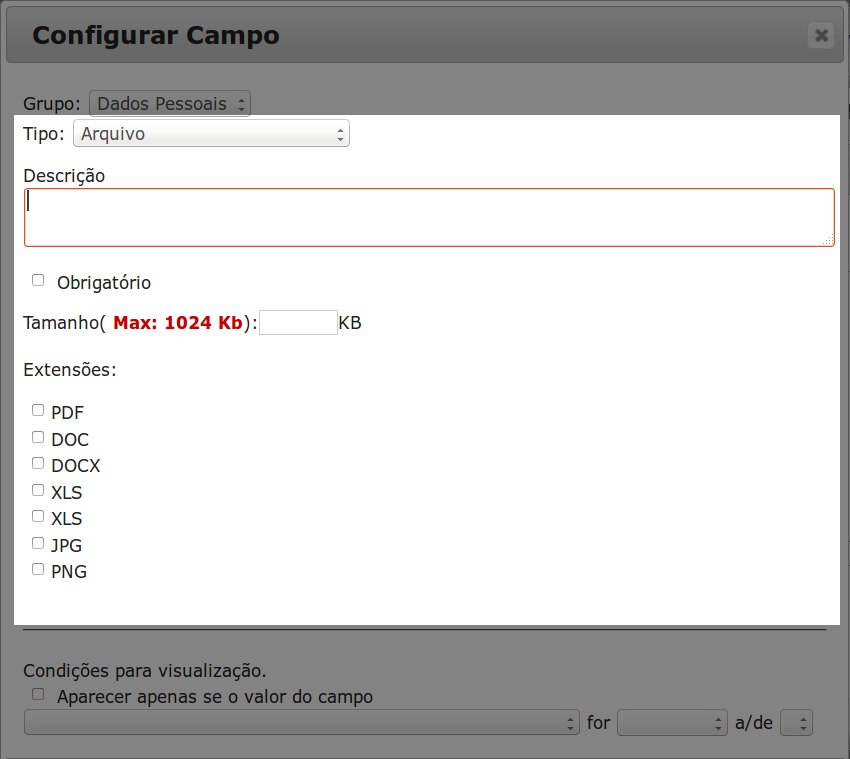Screen dimensions: 850x759
Task: Open the wide field dropdown under visibility conditions
Action: coord(301,723)
